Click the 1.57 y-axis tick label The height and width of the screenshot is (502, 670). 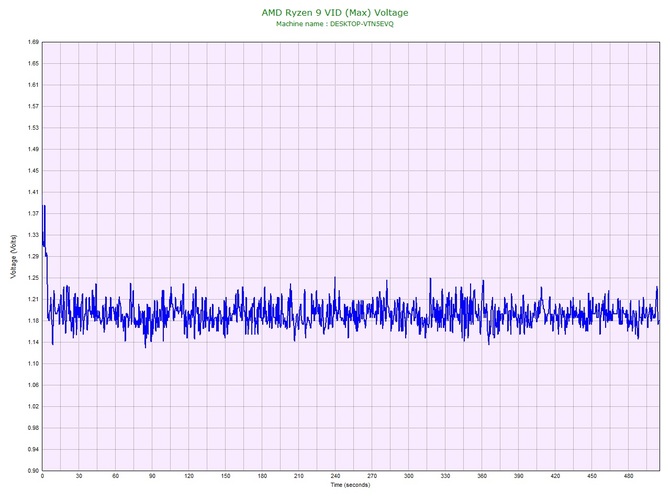(33, 106)
